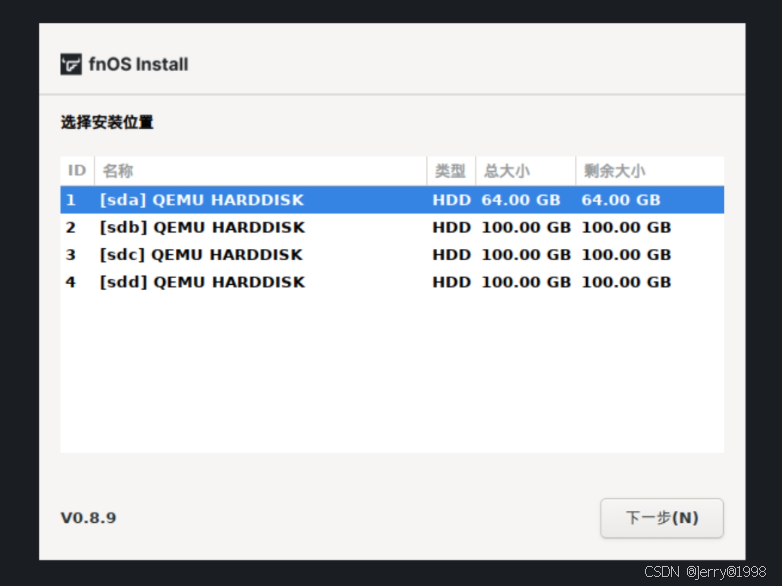Click the 类型 column header
Viewport: 782px width, 586px height.
tap(451, 171)
